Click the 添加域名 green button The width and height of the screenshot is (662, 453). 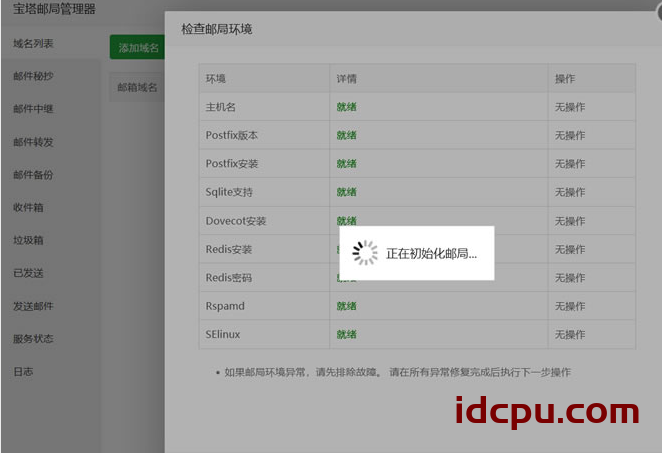point(138,47)
